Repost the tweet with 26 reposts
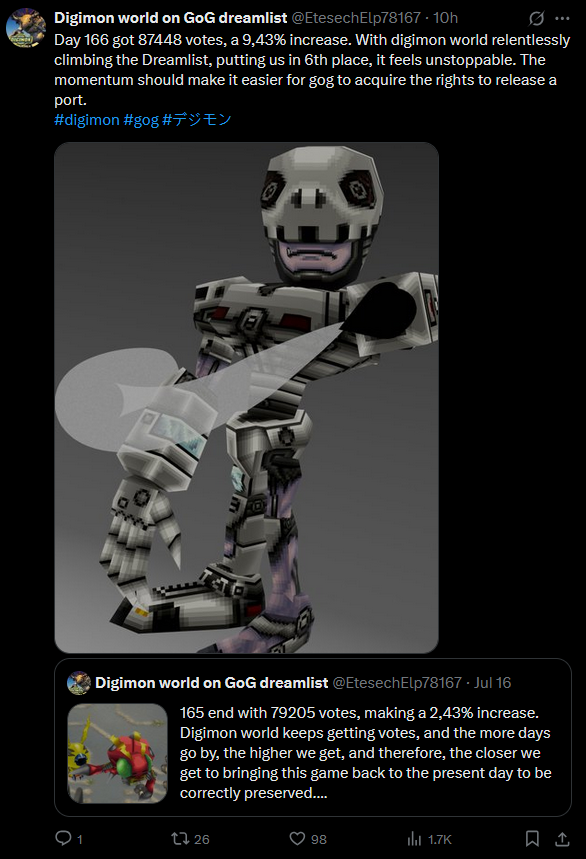Viewport: 586px width, 859px height. (180, 838)
